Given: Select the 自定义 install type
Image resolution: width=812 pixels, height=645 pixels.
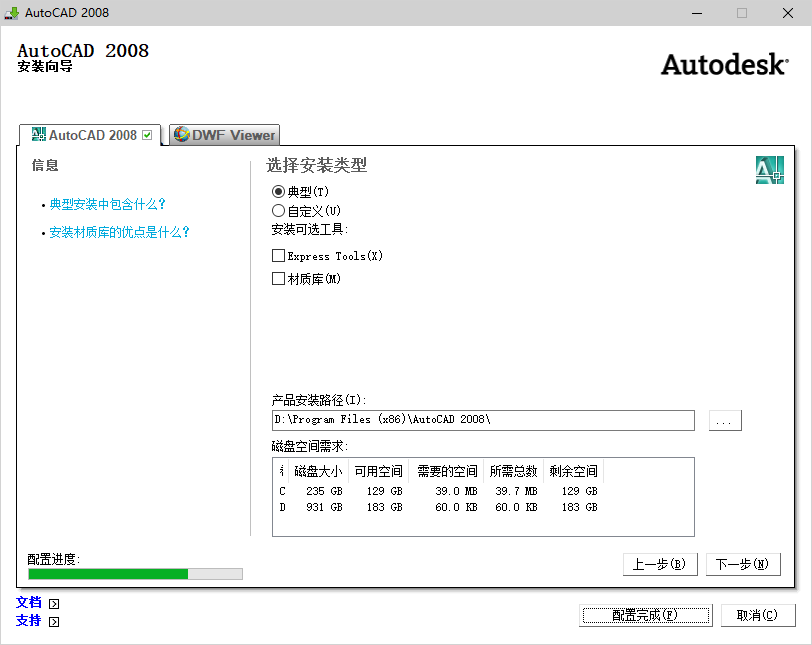Looking at the screenshot, I should pos(276,210).
